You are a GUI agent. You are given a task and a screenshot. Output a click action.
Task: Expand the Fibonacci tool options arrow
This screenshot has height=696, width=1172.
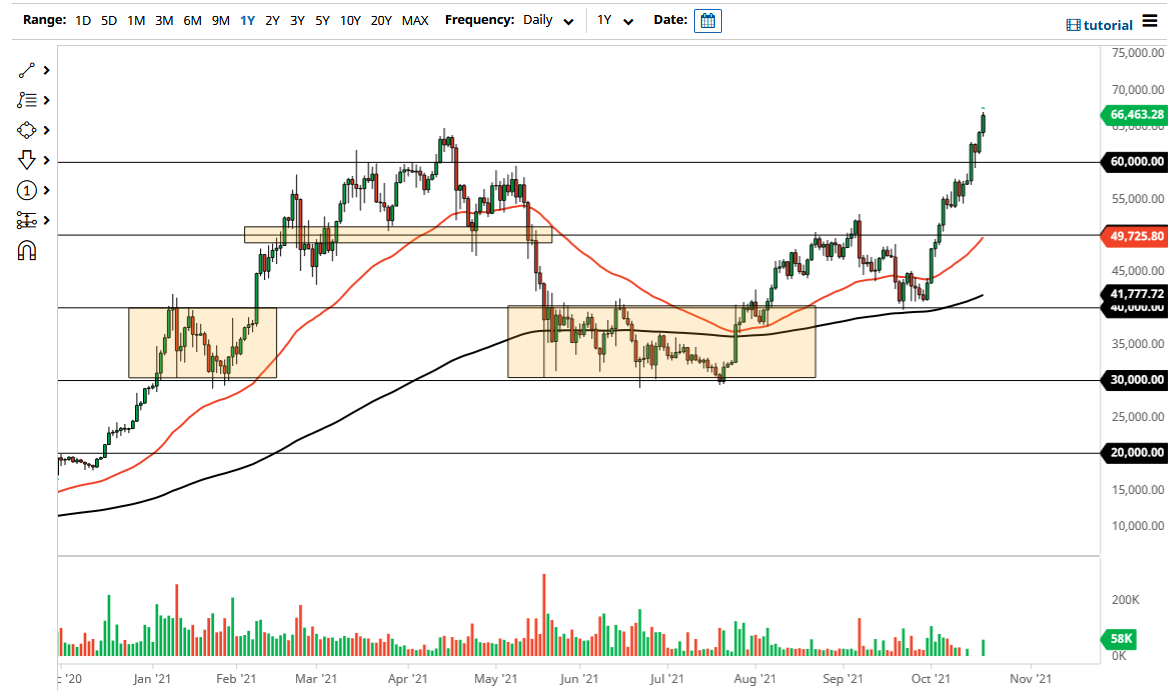[x=46, y=100]
